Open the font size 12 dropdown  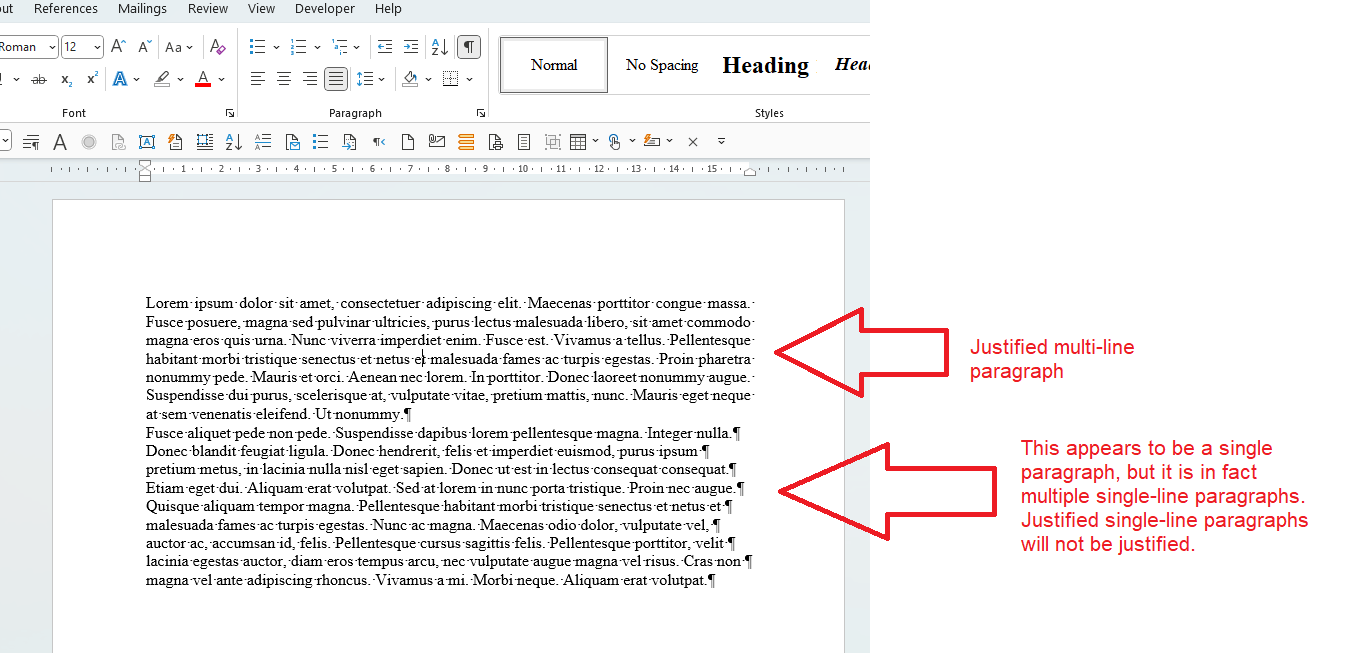pyautogui.click(x=96, y=47)
